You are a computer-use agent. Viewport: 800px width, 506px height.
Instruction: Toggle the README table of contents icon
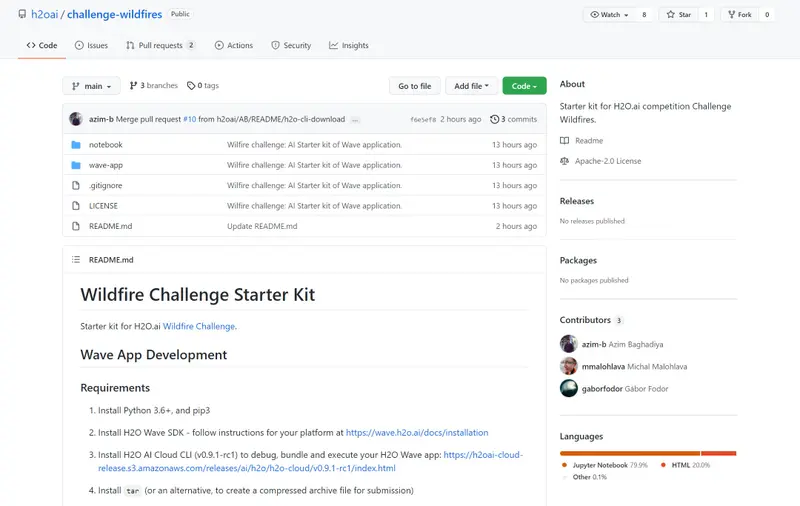point(76,260)
